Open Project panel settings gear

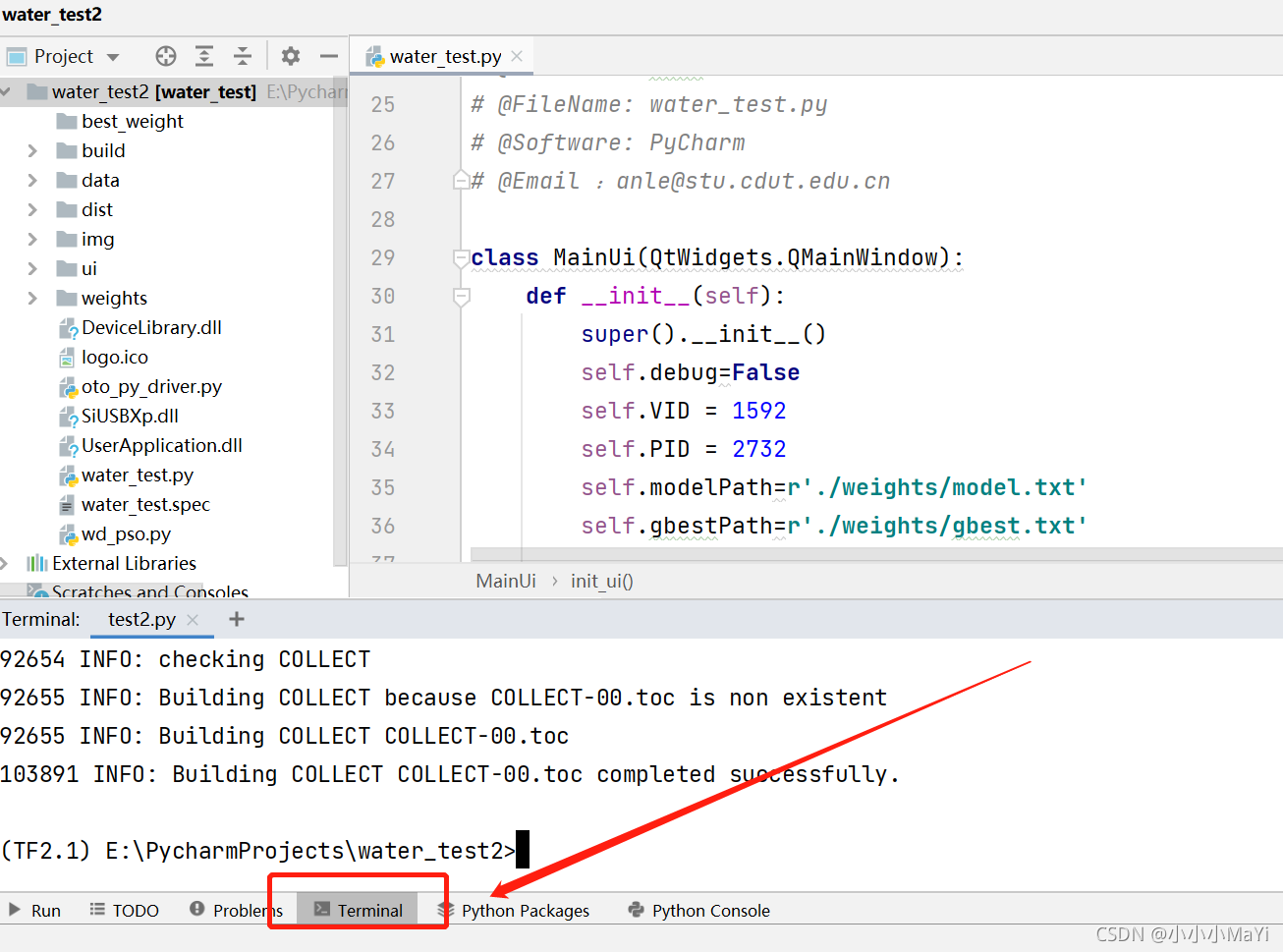(x=291, y=56)
